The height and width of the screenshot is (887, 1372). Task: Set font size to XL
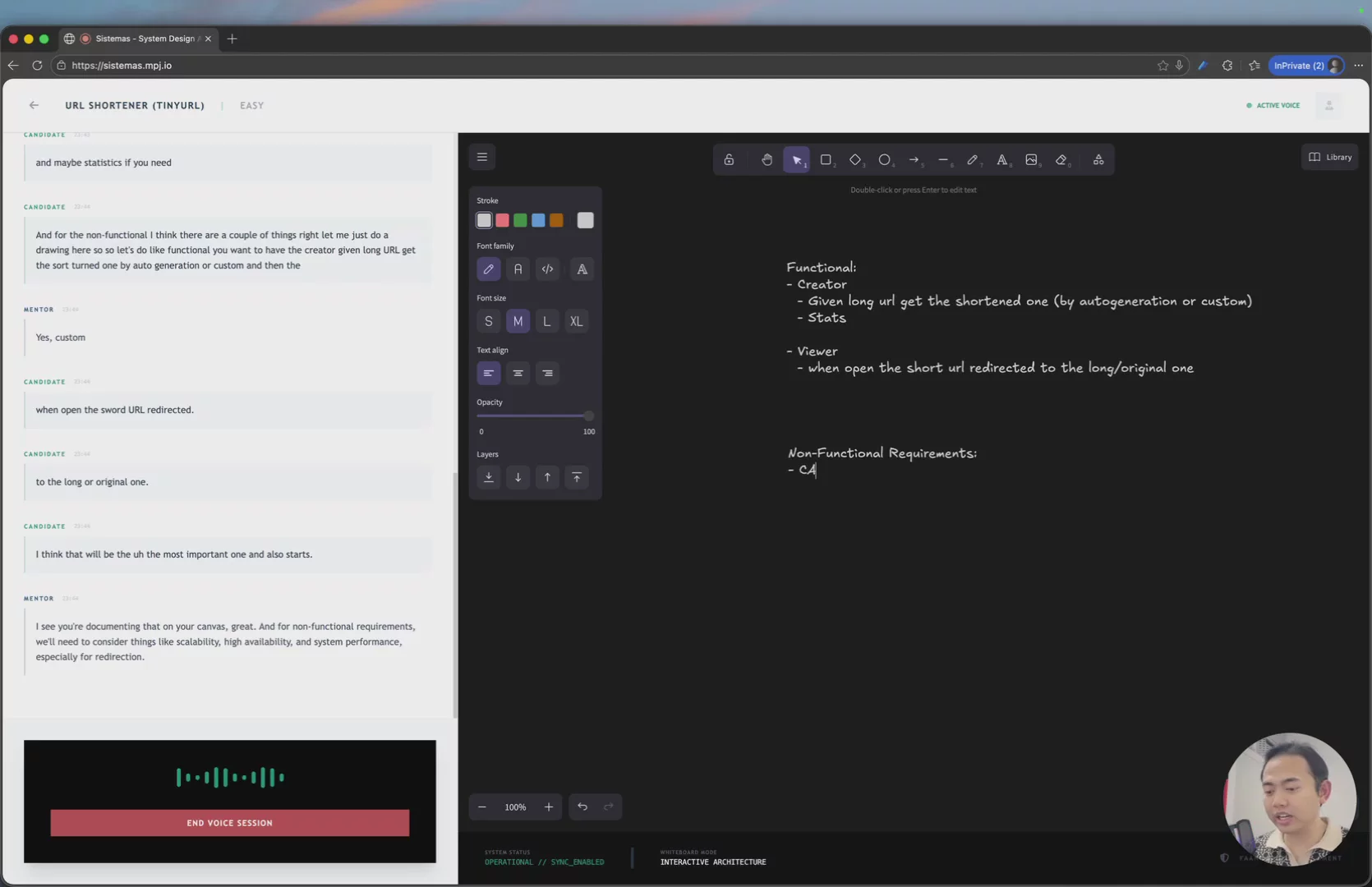[576, 321]
